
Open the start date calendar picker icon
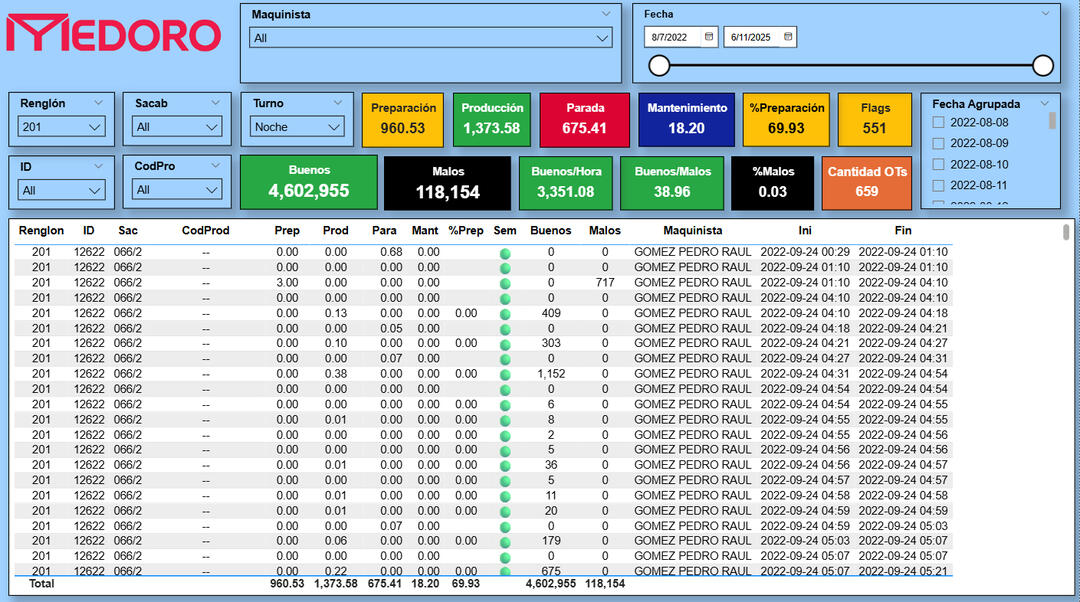click(x=709, y=37)
